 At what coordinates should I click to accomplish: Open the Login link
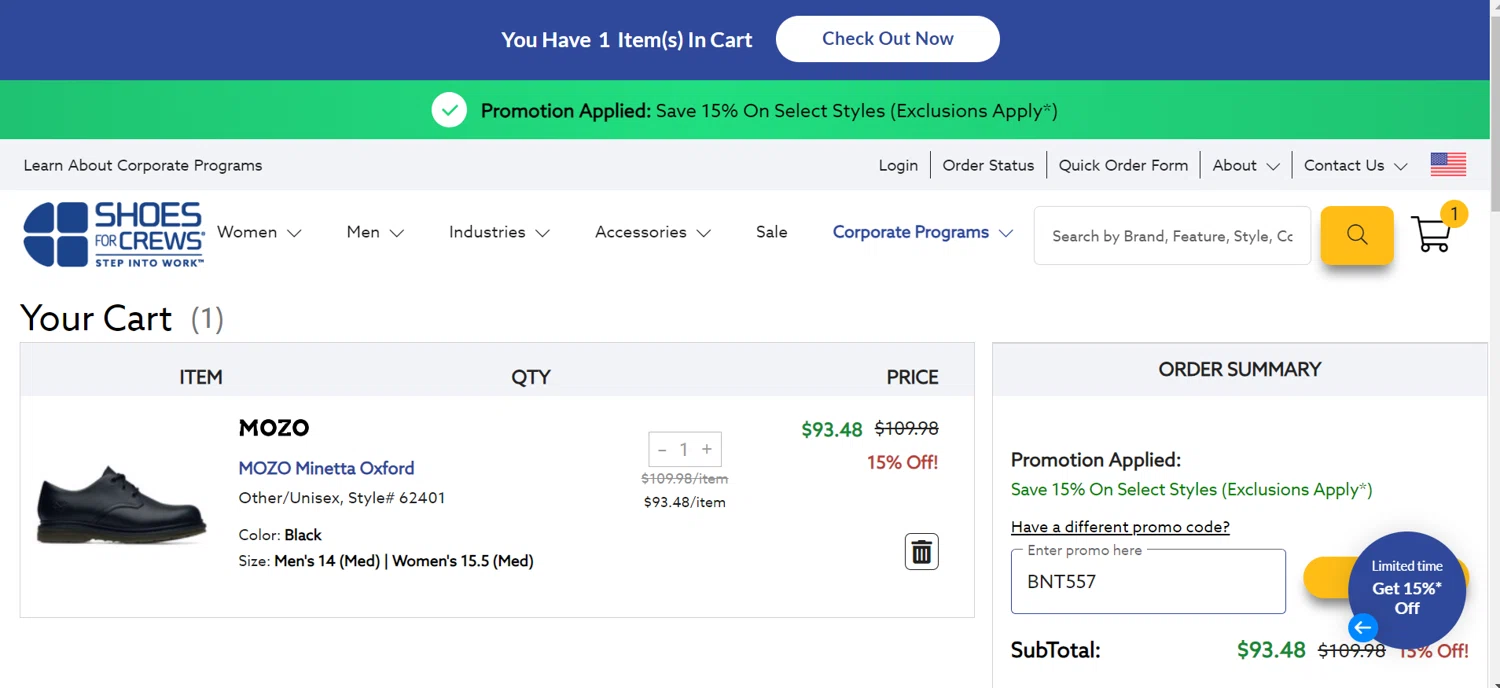click(x=898, y=165)
